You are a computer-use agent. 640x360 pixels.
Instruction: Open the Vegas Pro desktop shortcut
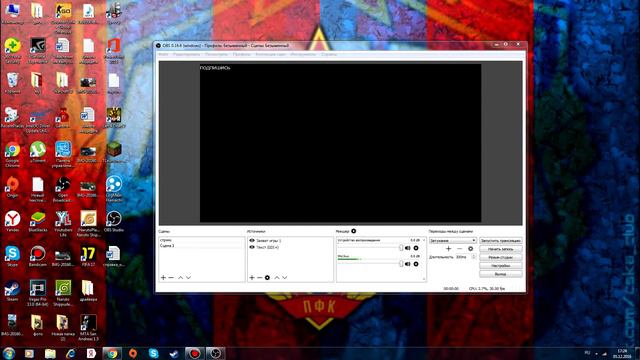point(38,293)
